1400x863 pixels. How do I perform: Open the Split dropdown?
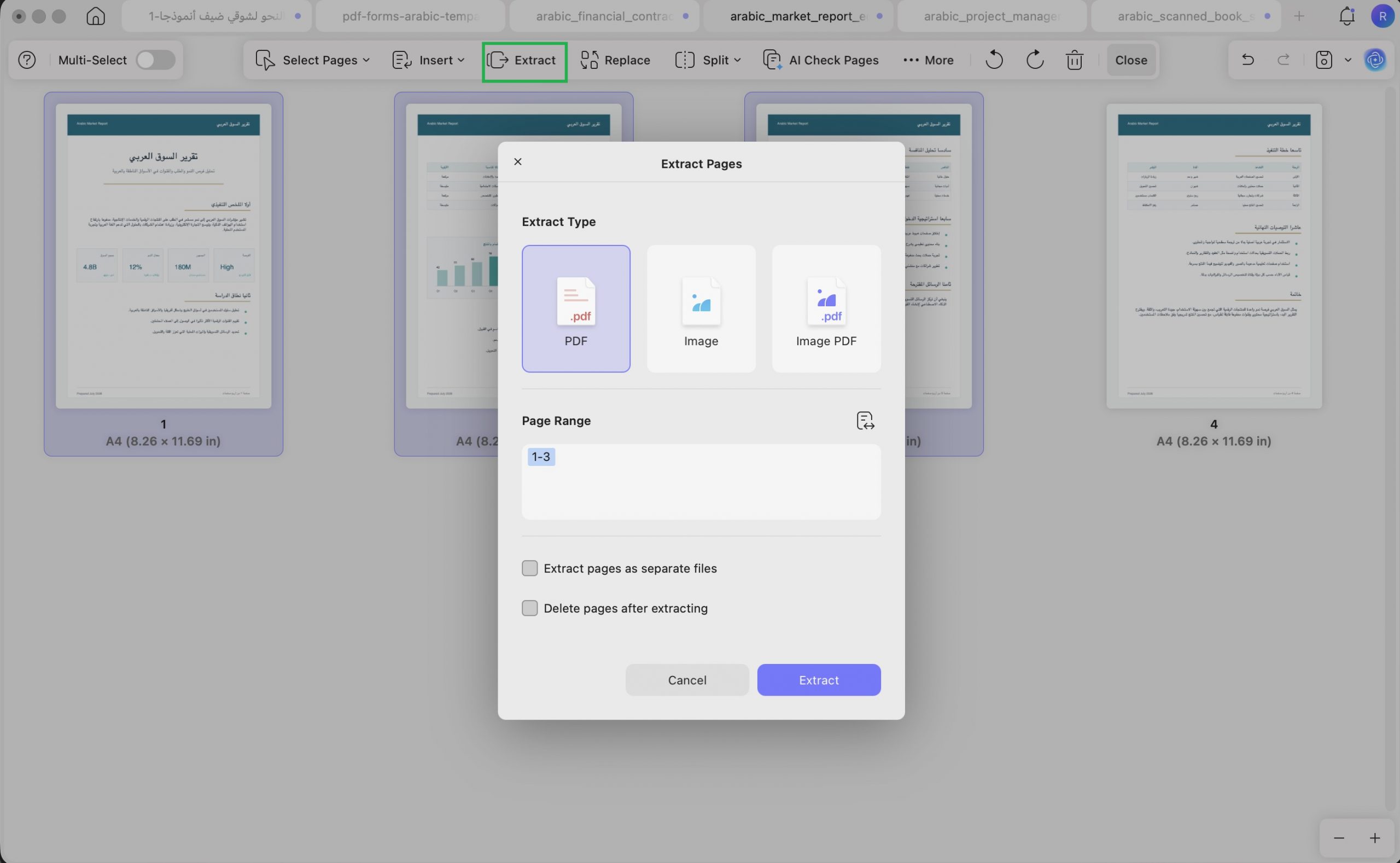(x=708, y=60)
